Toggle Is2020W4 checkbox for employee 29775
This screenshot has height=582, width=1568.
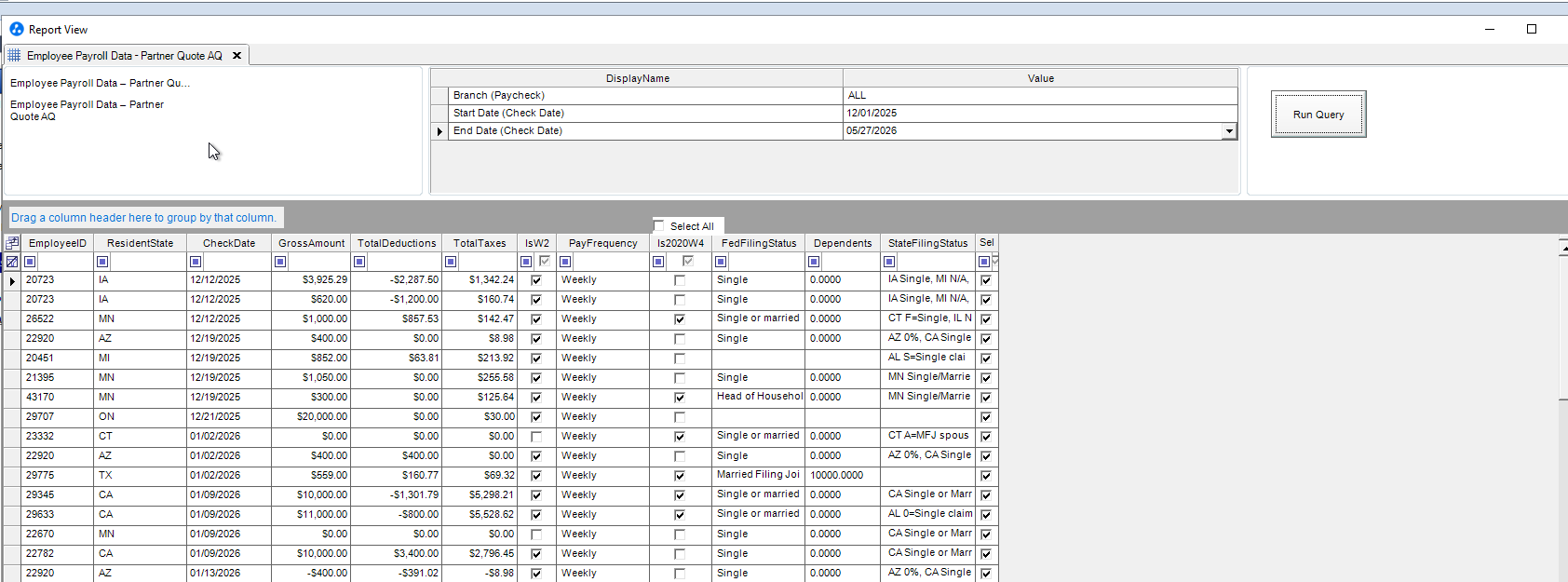680,476
